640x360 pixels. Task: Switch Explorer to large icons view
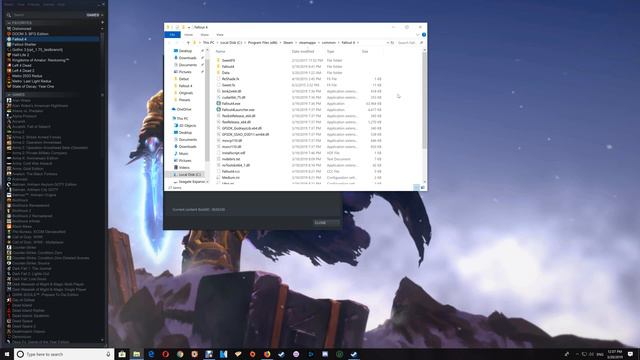(x=422, y=187)
